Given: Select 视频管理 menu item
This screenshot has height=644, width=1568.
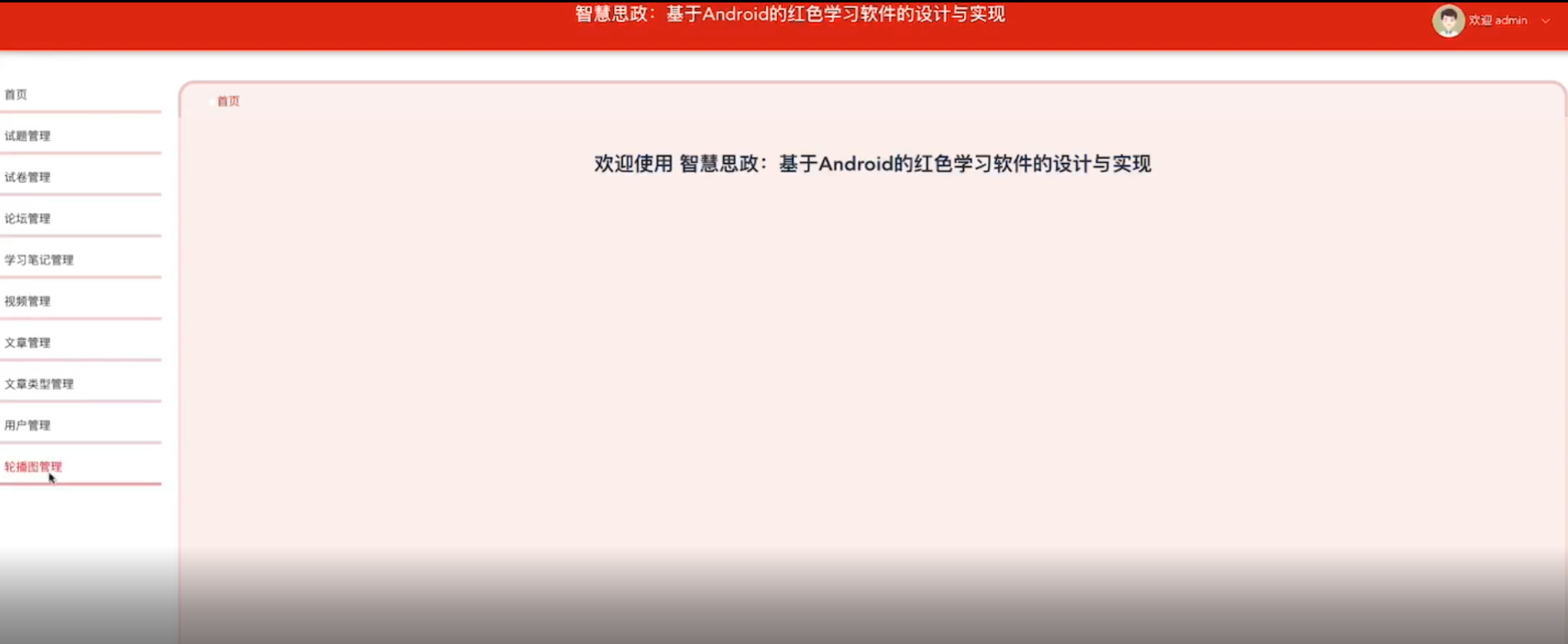Looking at the screenshot, I should (x=80, y=301).
